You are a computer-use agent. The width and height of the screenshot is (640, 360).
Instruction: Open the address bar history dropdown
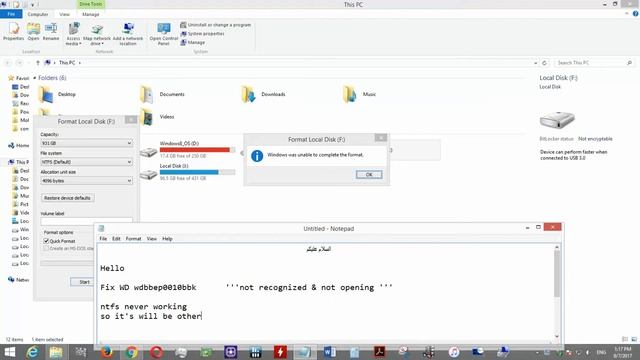[536, 63]
